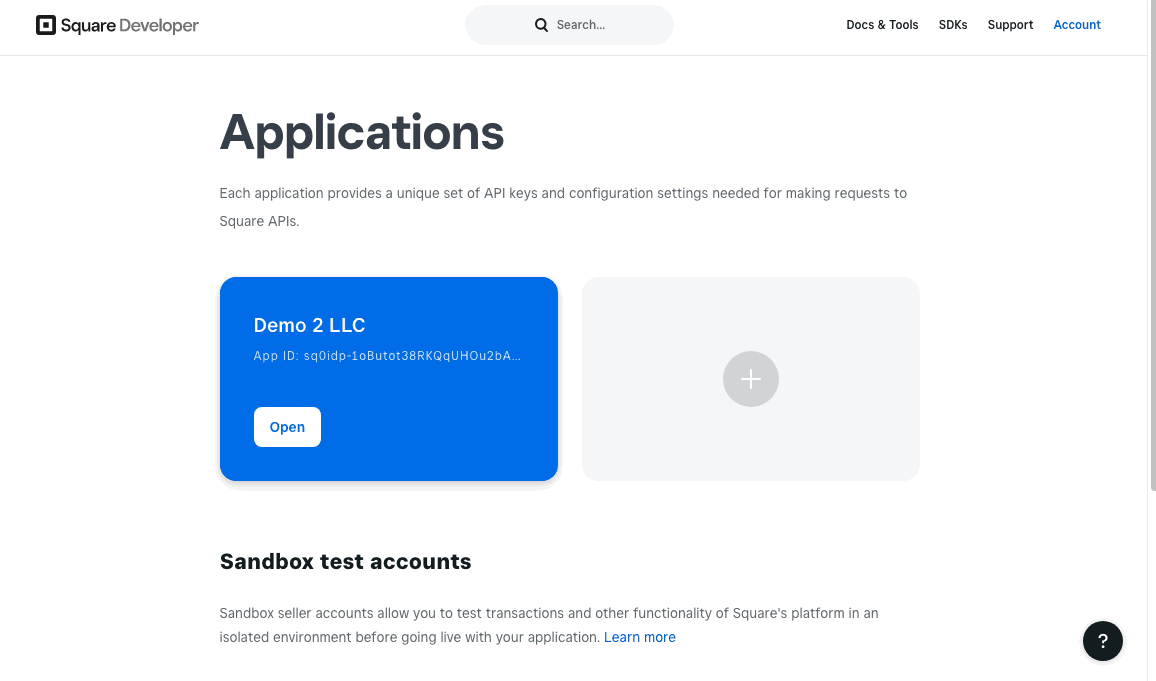Open the Demo 2 LLC application
The width and height of the screenshot is (1156, 681).
click(287, 427)
